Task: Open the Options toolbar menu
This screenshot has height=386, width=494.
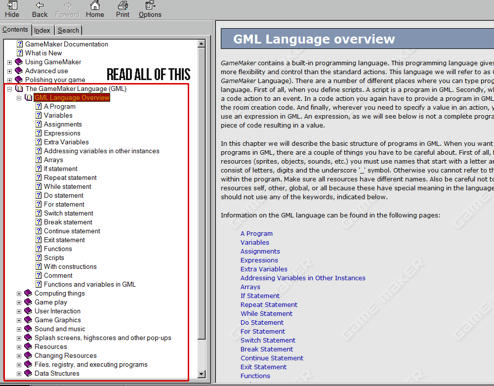Action: click(x=150, y=9)
